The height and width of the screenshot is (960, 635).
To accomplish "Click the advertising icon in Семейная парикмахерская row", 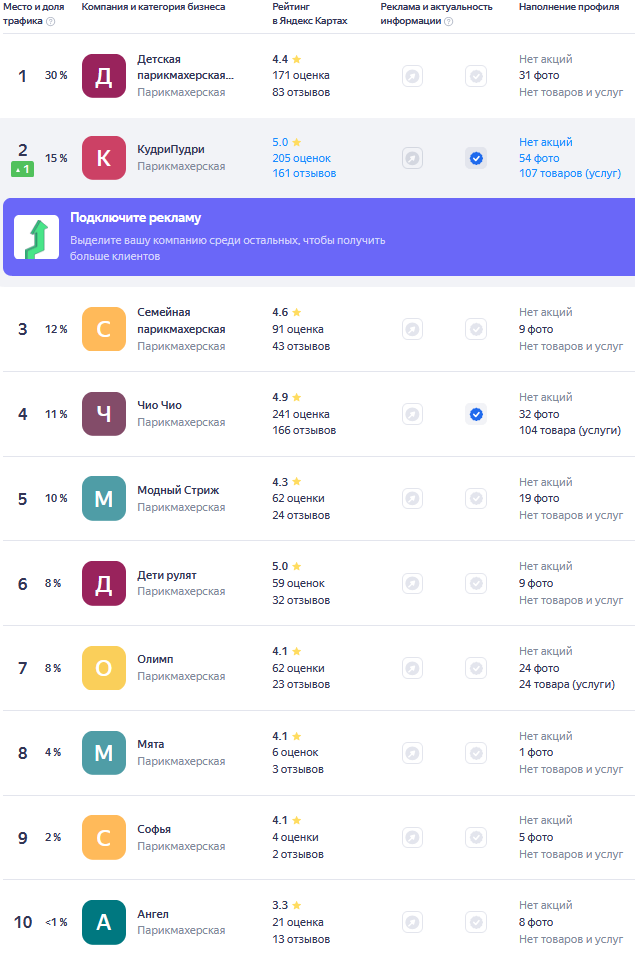I will (413, 329).
